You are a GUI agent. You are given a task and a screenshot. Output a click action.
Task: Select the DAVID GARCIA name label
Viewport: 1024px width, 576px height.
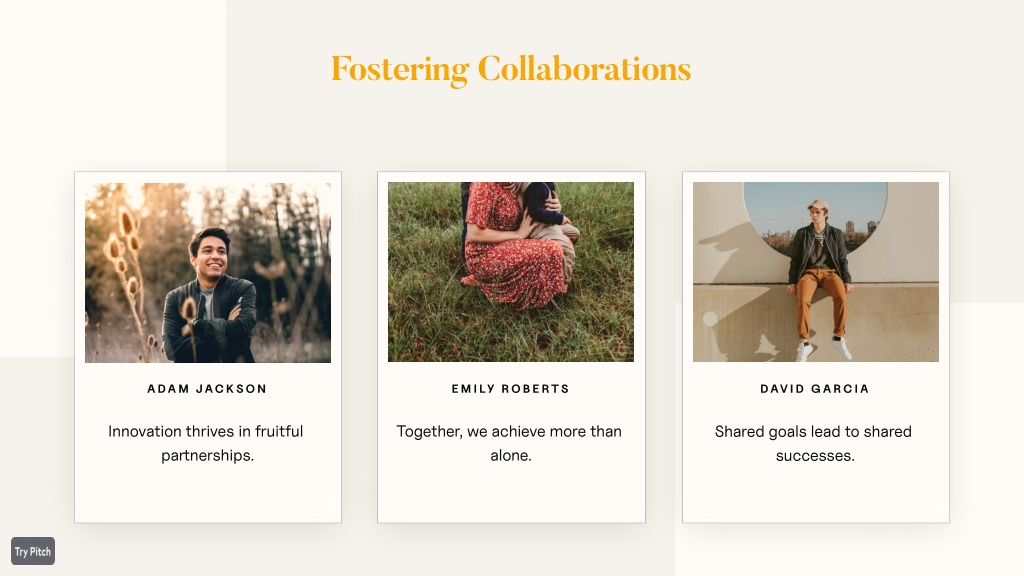coord(815,389)
